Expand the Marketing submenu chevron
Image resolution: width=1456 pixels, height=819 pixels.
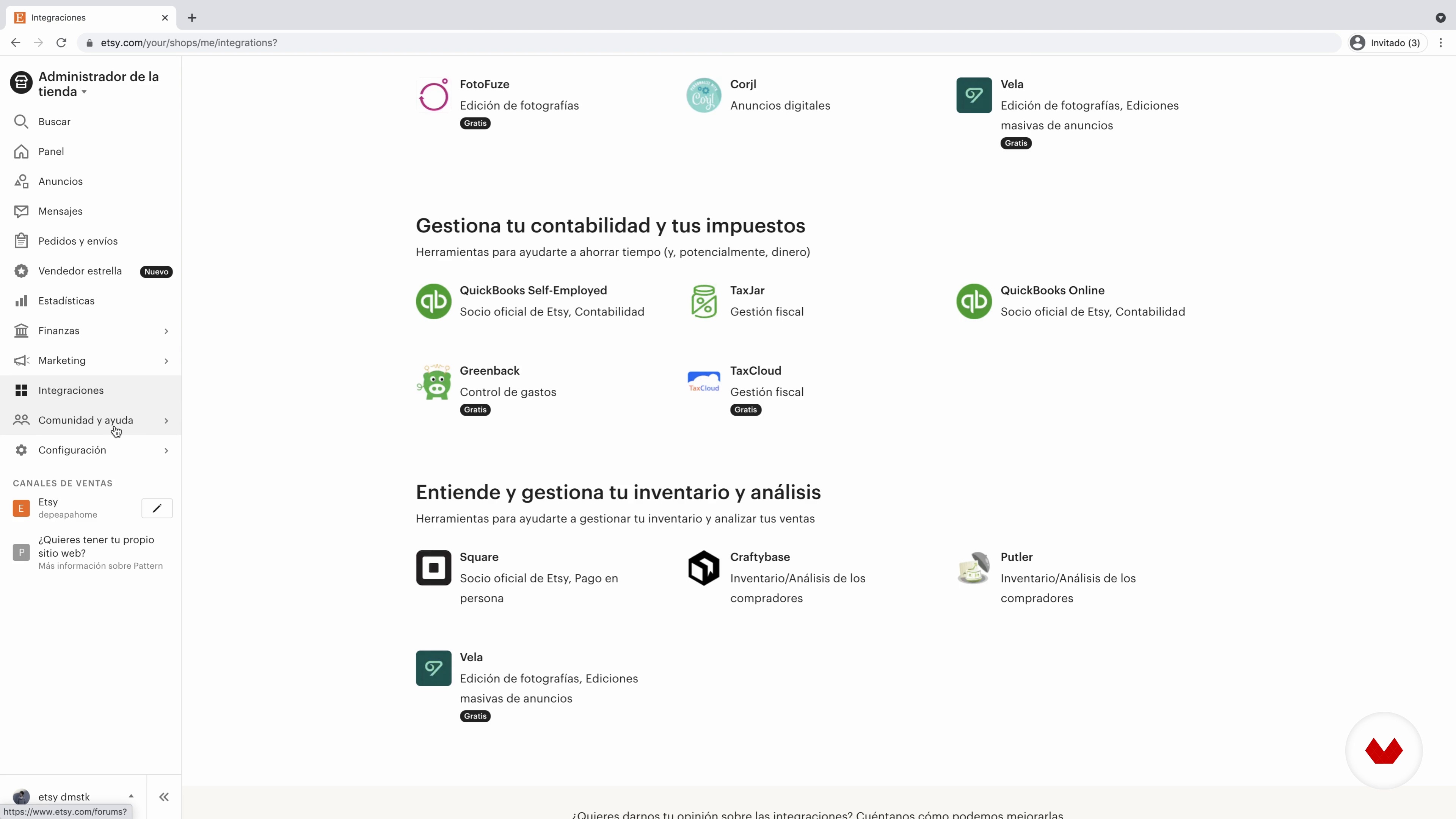point(166,361)
